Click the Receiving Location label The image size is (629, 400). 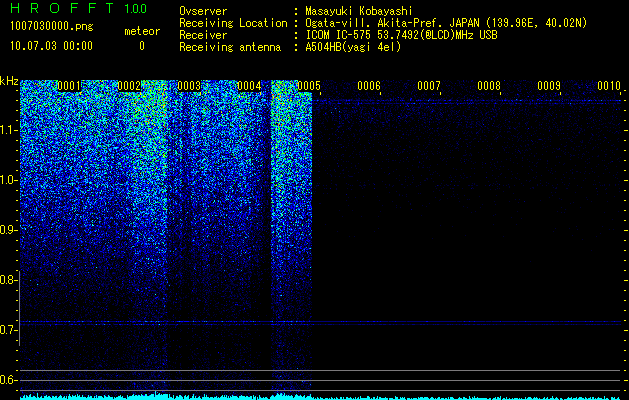pos(233,23)
